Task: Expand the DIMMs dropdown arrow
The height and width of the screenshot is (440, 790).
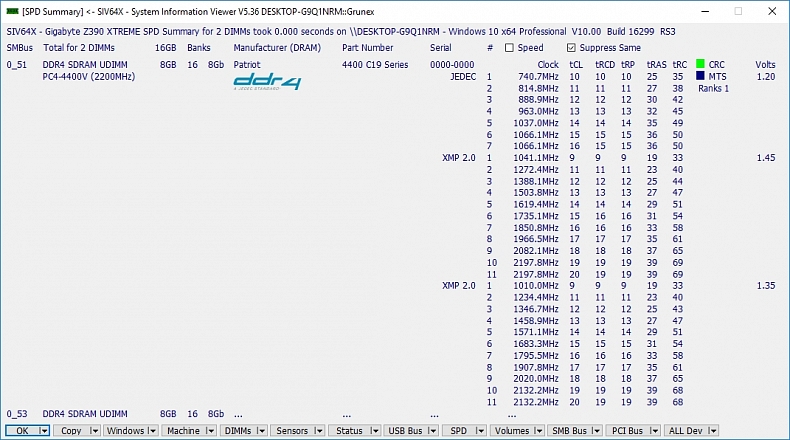Action: point(262,431)
